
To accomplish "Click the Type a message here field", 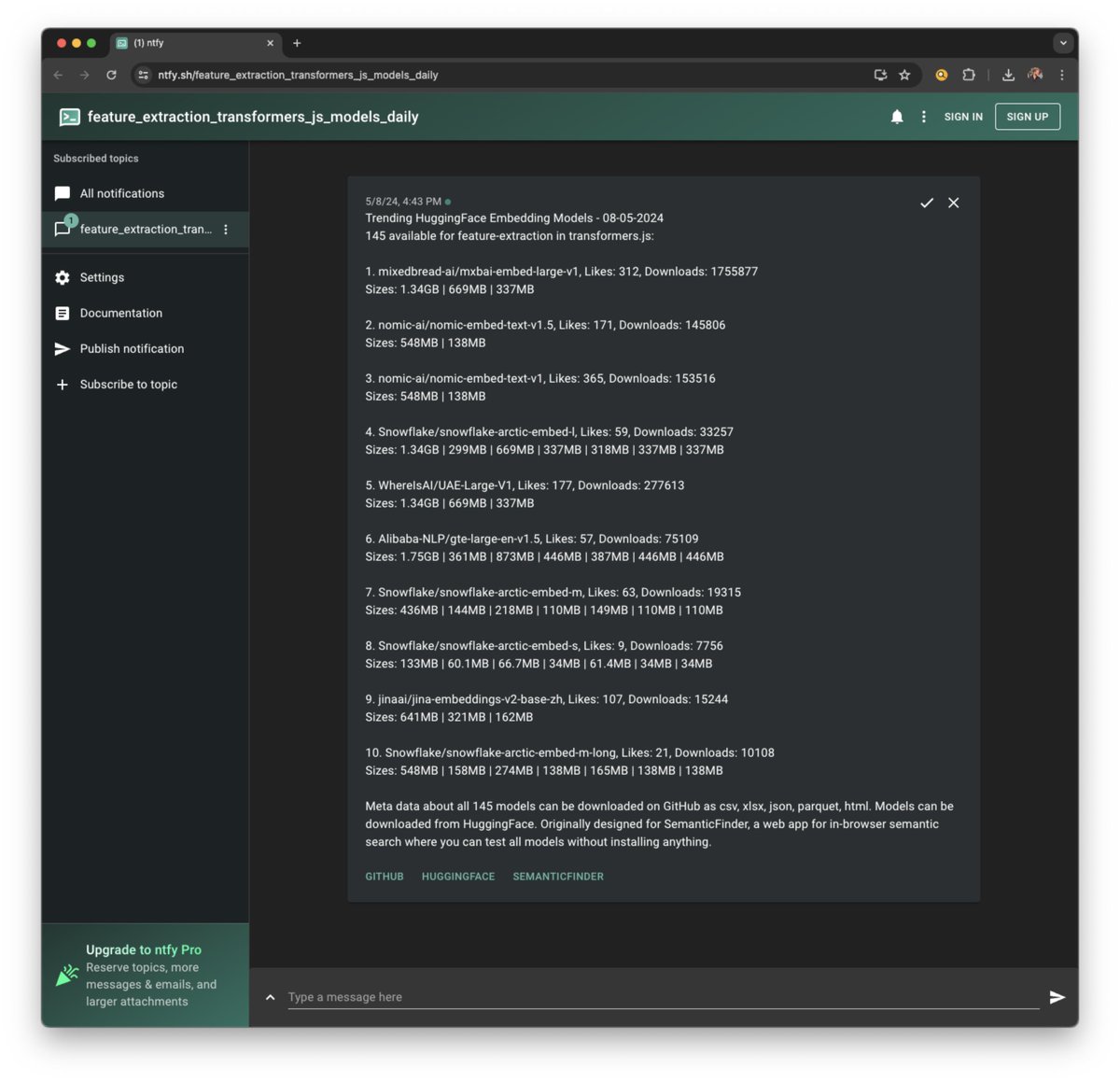I will click(x=663, y=997).
